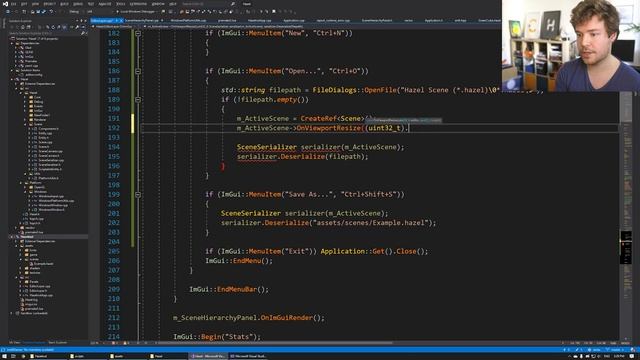Switch to SceneHierarchyPanel.h tab
Screen dimensions: 640x360
pos(377,20)
